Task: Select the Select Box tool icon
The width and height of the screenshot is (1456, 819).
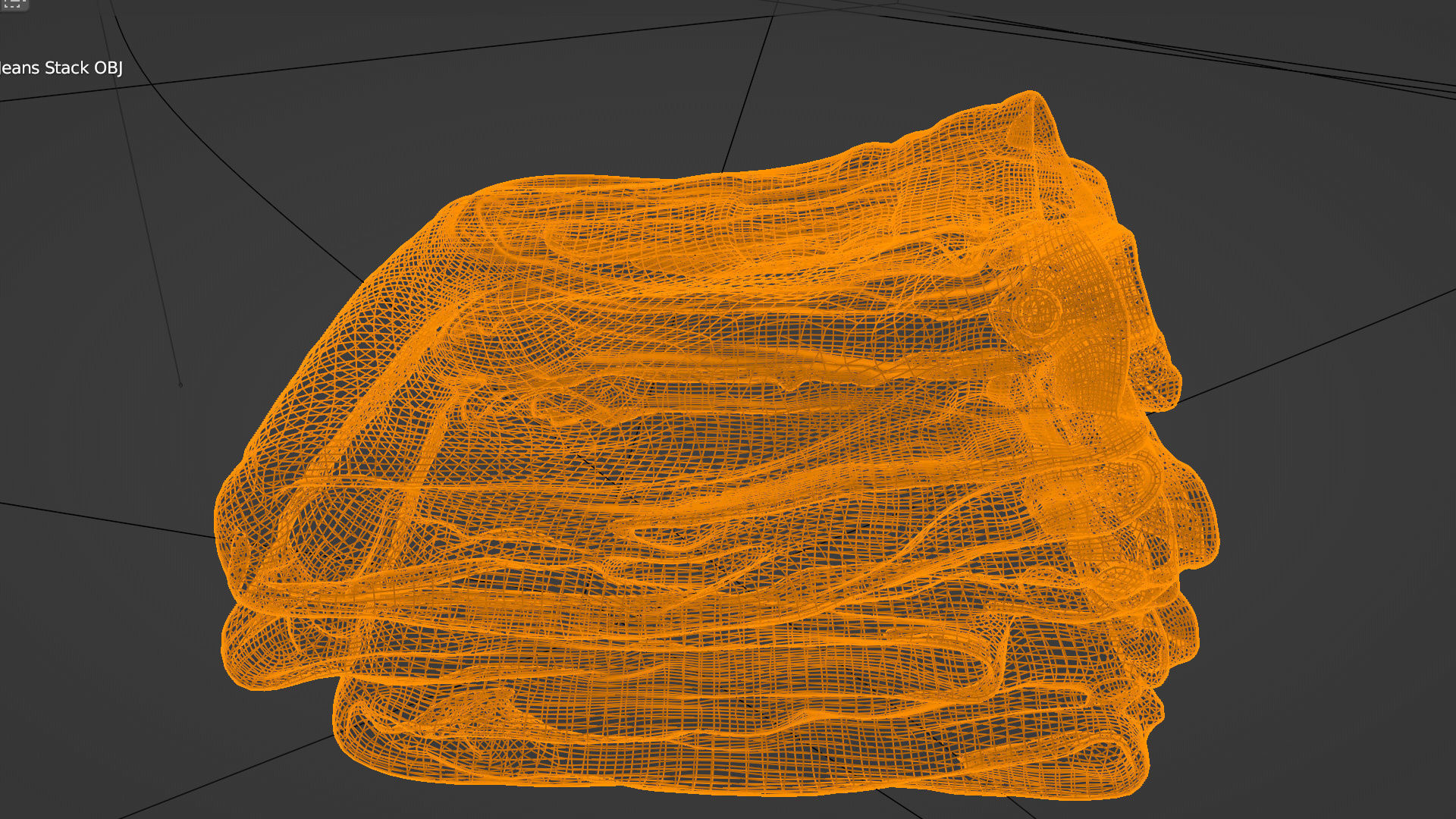Action: tap(13, 4)
